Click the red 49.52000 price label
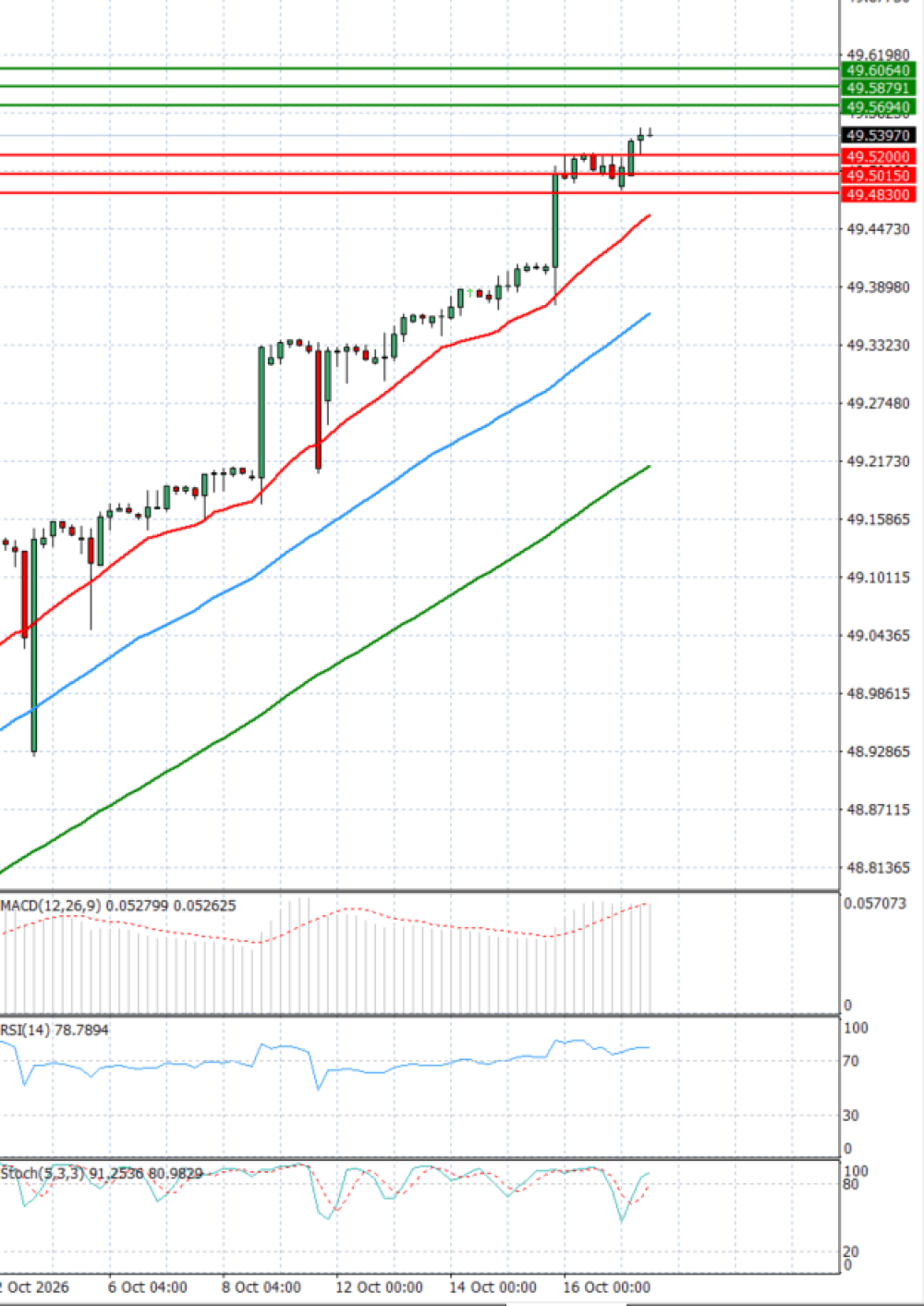 point(878,157)
